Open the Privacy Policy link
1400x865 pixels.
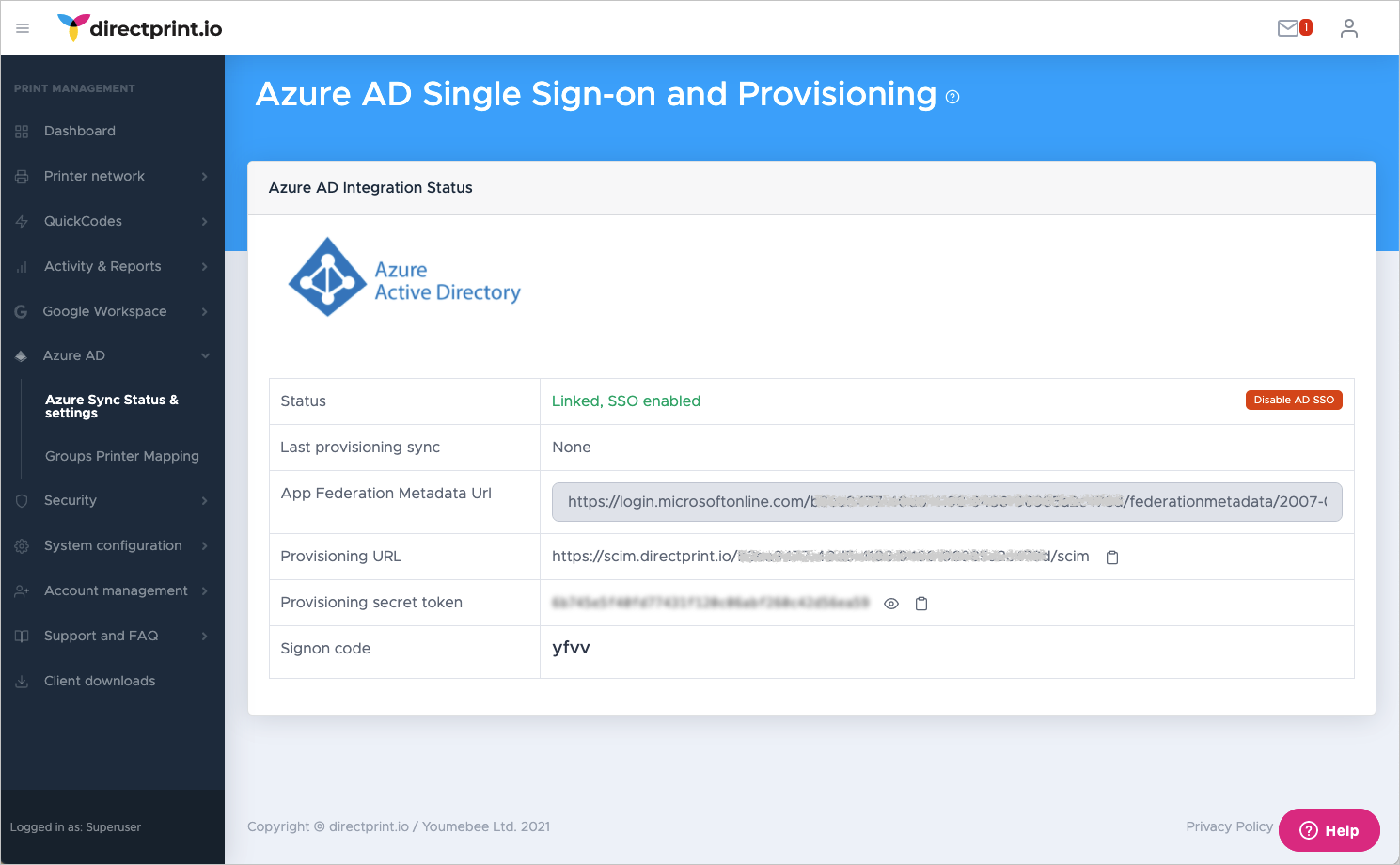tap(1229, 826)
